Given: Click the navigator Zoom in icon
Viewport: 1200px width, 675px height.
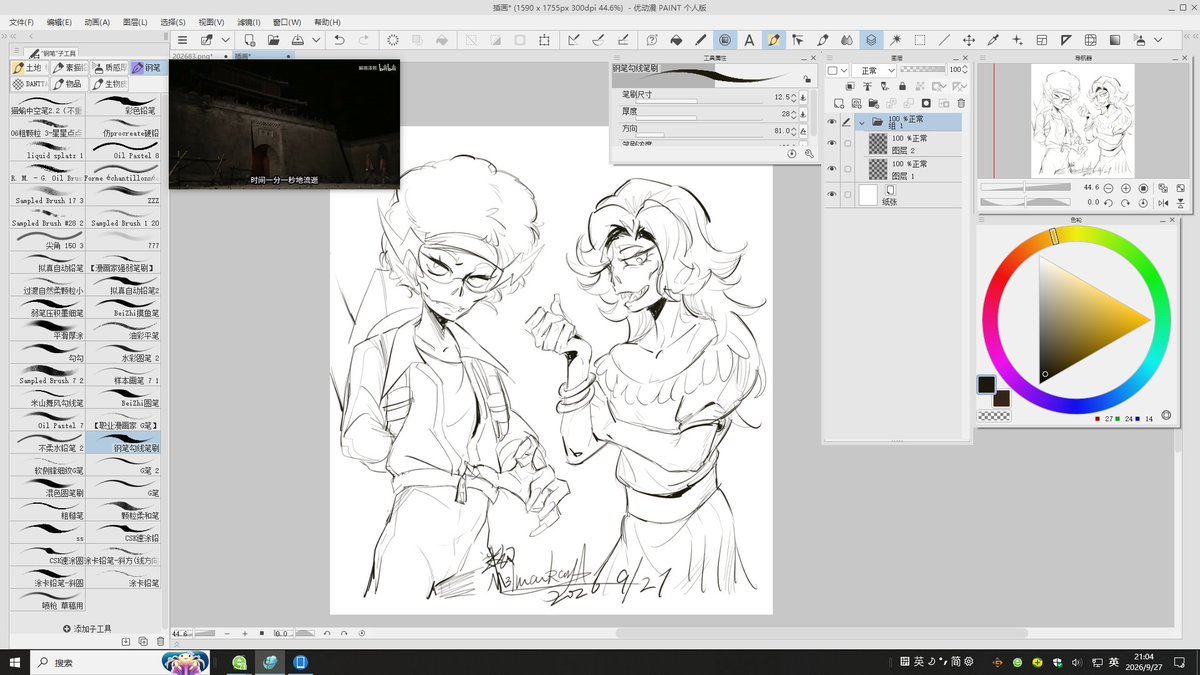Looking at the screenshot, I should (x=1126, y=187).
